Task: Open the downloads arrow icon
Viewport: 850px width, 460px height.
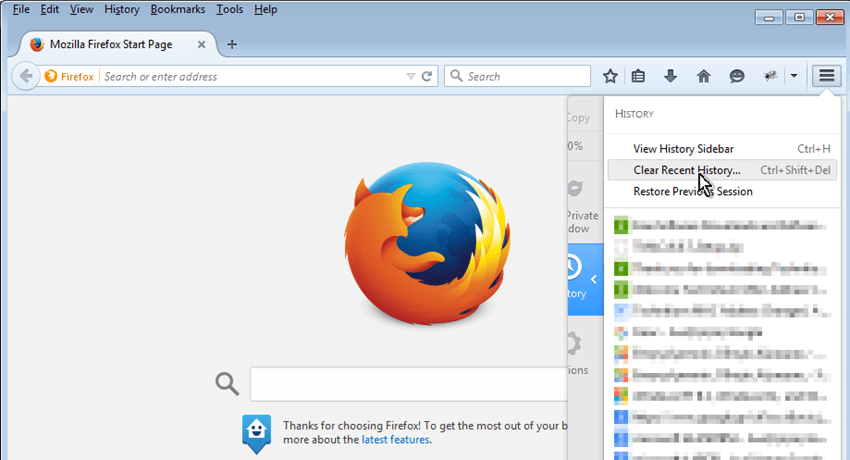Action: (x=671, y=76)
